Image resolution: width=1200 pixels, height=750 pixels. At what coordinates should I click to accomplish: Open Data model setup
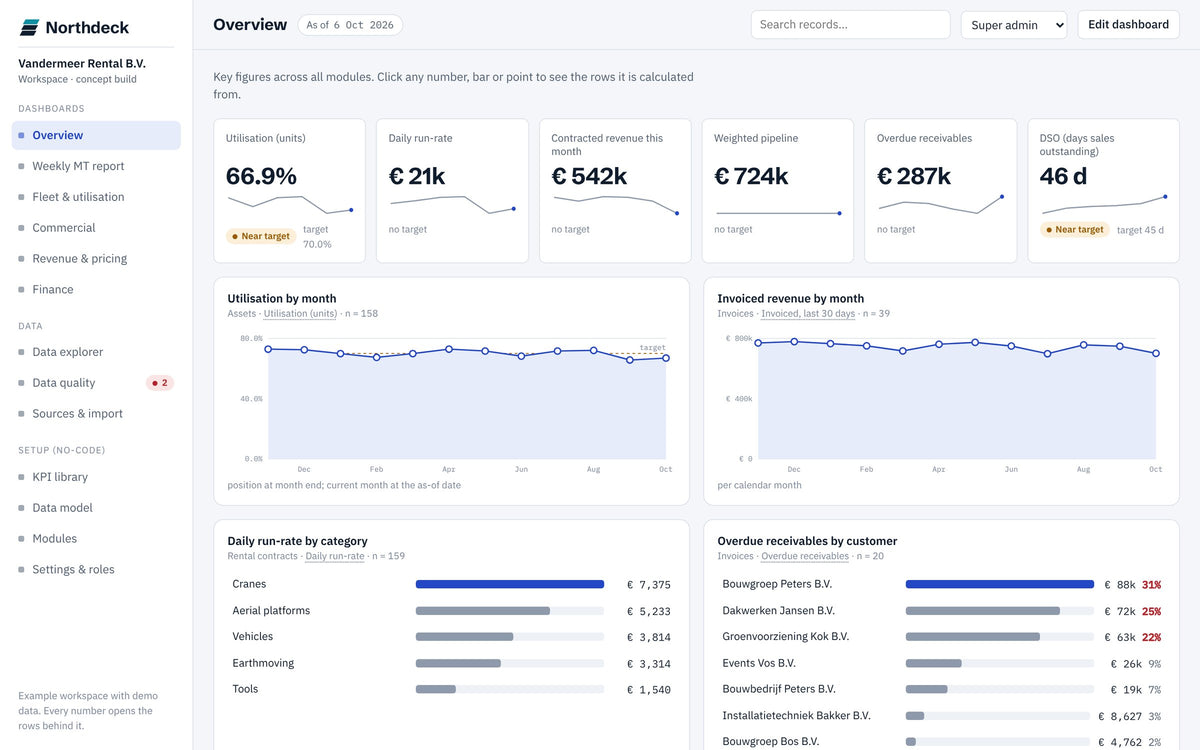[x=96, y=508]
